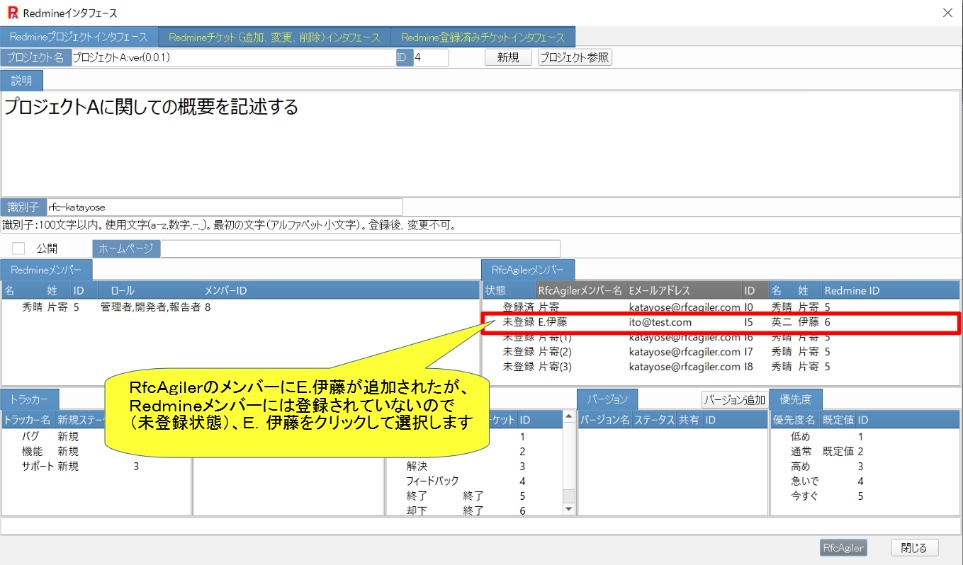The image size is (963, 565).
Task: Click the メンバーID column header
Action: pos(225,290)
